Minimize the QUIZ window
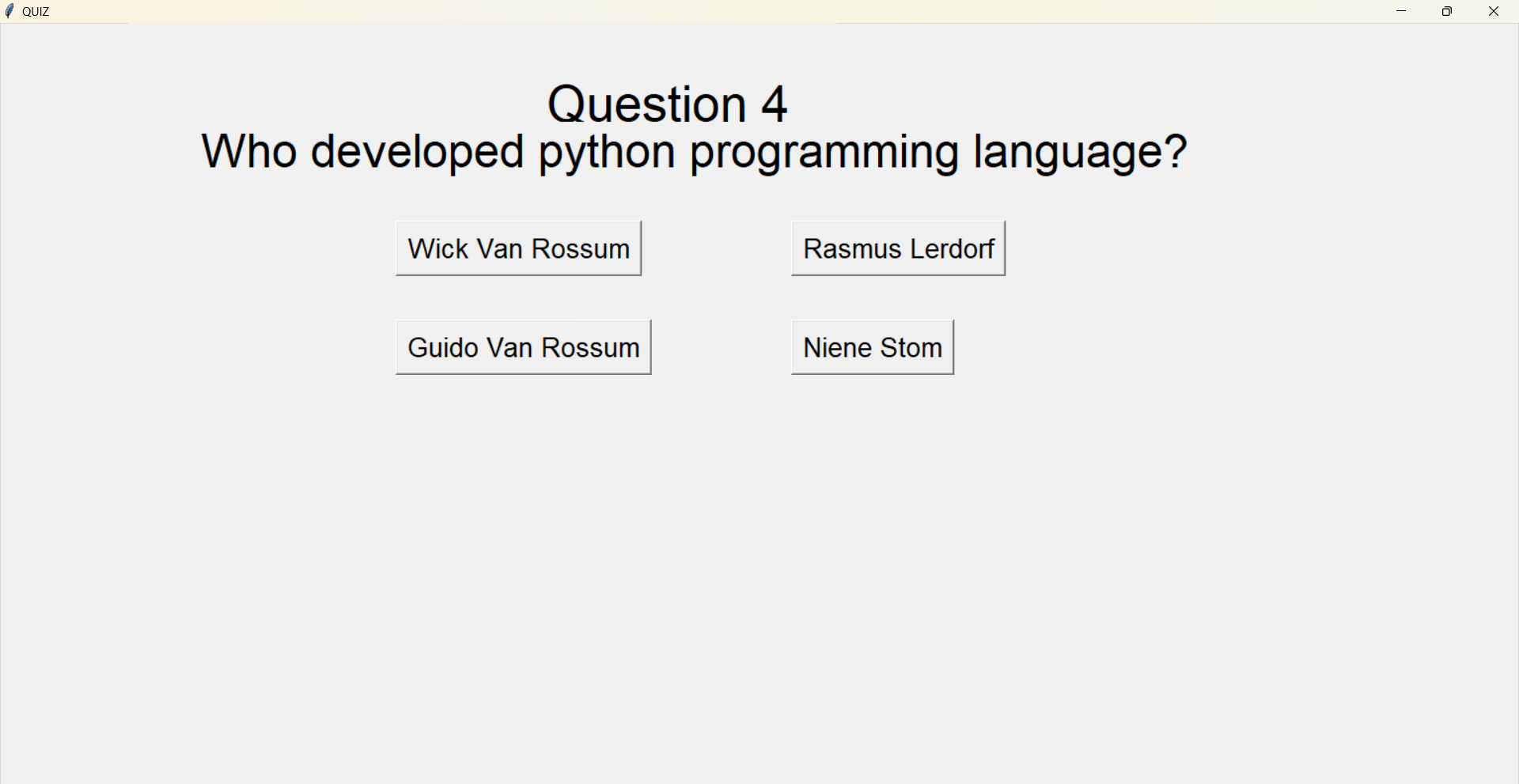Screen dimensions: 1519x784 [x=1401, y=11]
